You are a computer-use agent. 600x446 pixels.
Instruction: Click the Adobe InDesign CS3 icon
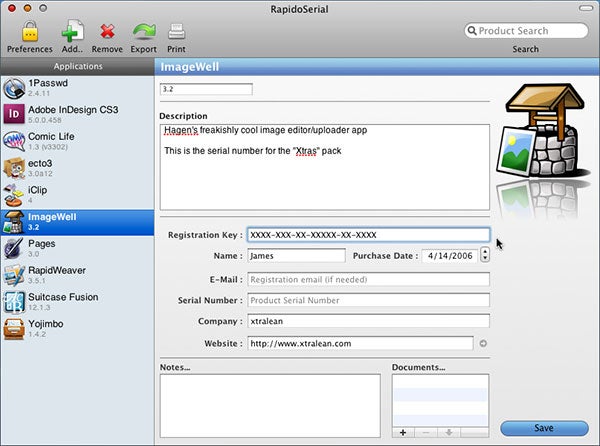click(14, 114)
